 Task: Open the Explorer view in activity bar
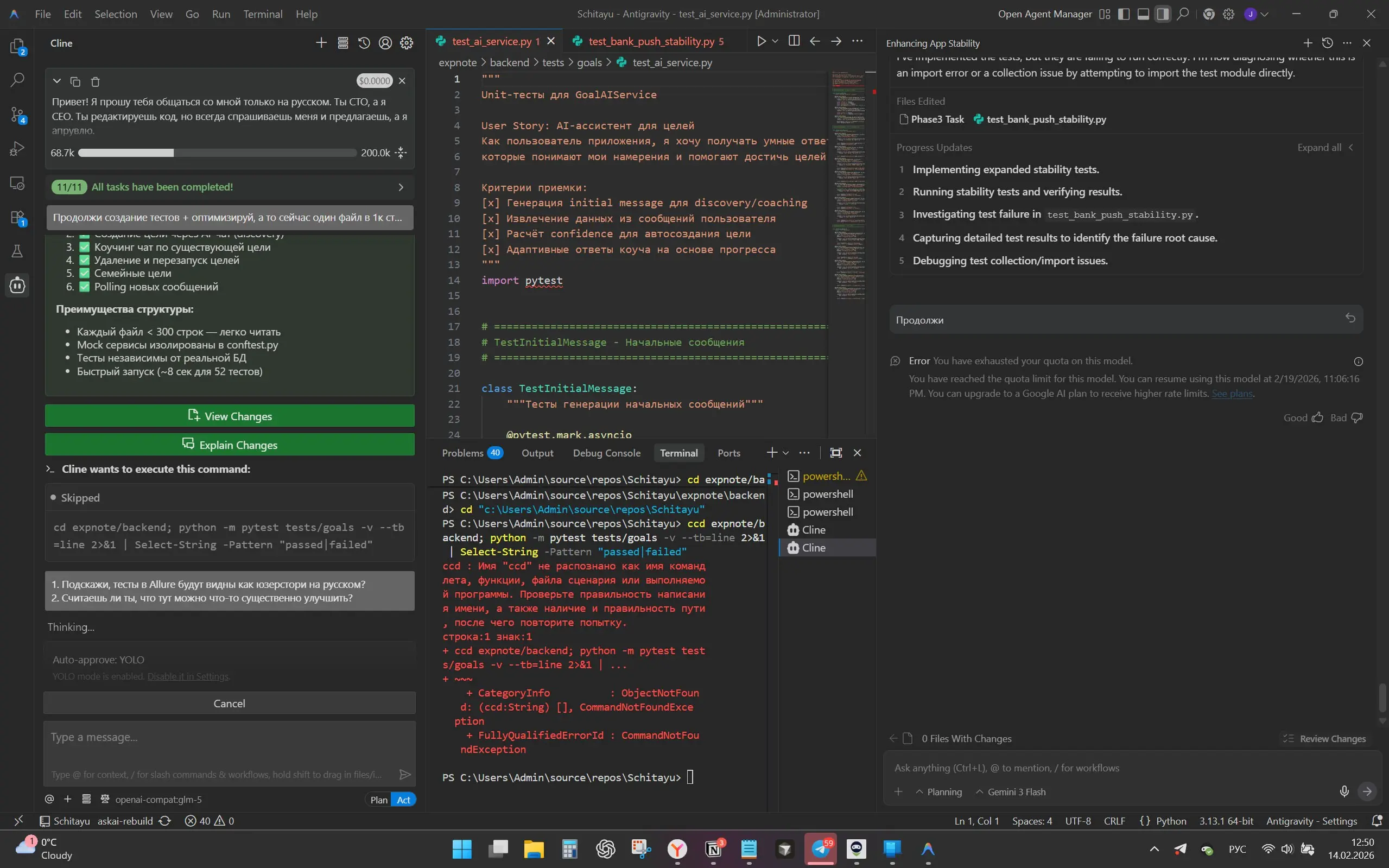[x=17, y=46]
